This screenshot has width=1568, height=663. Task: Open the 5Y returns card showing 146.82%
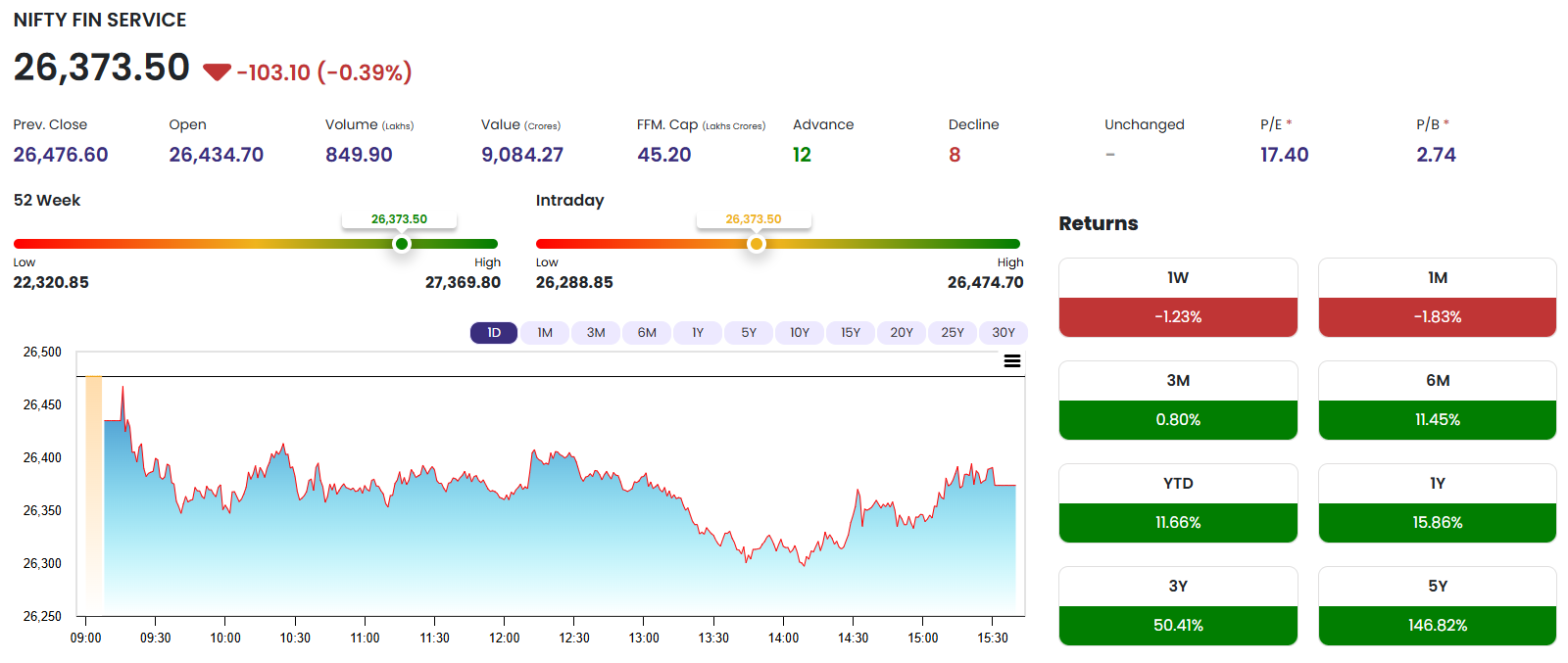point(1438,606)
